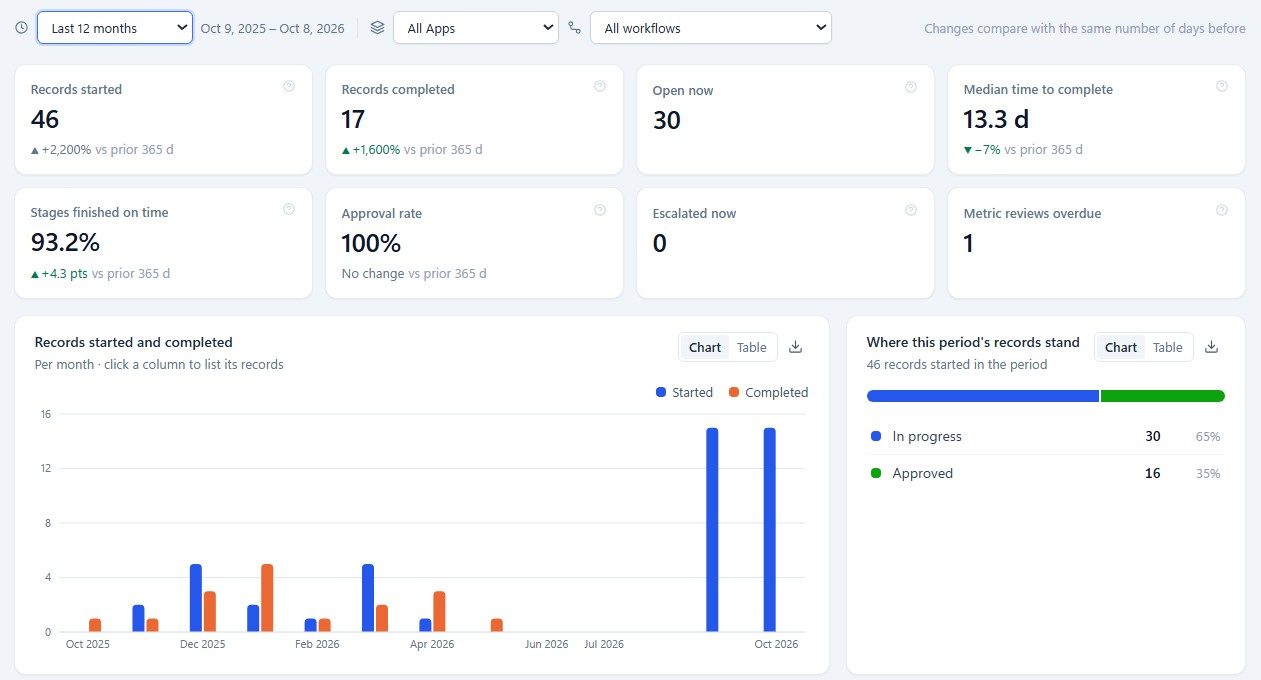Click the blue In progress bar segment
Image resolution: width=1261 pixels, height=680 pixels.
point(983,396)
